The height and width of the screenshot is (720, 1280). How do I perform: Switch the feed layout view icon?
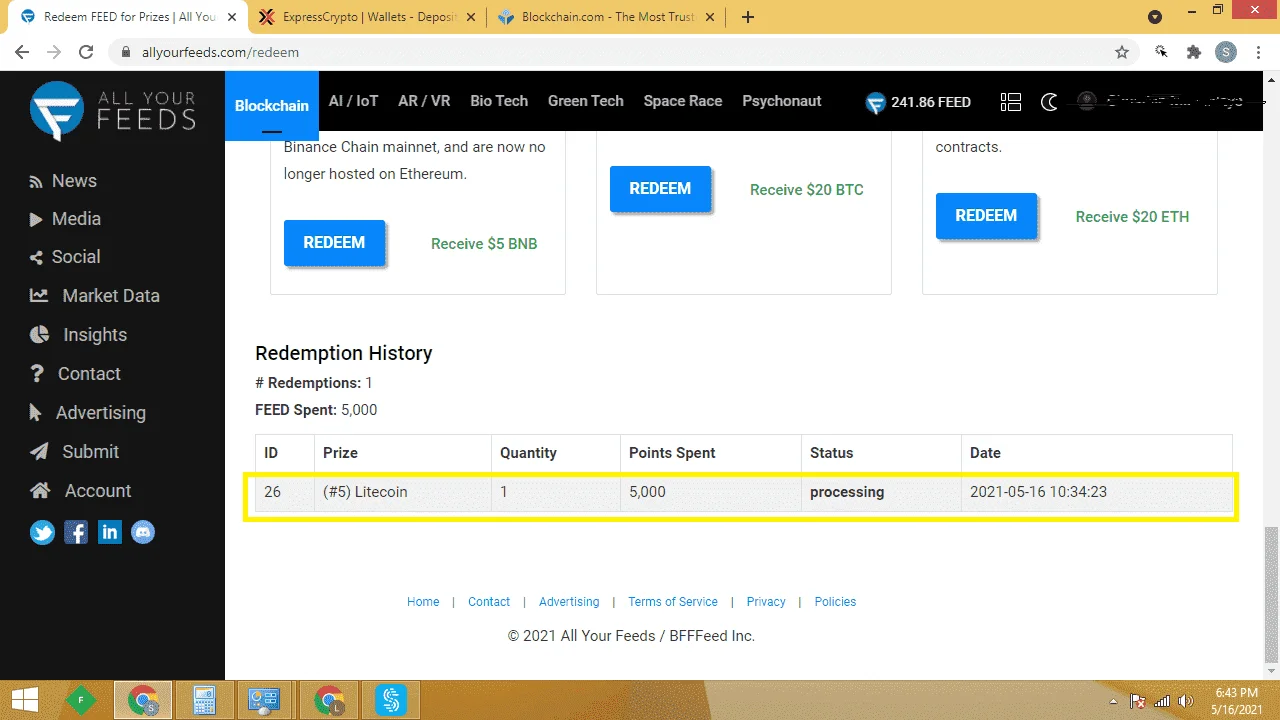pos(1011,102)
